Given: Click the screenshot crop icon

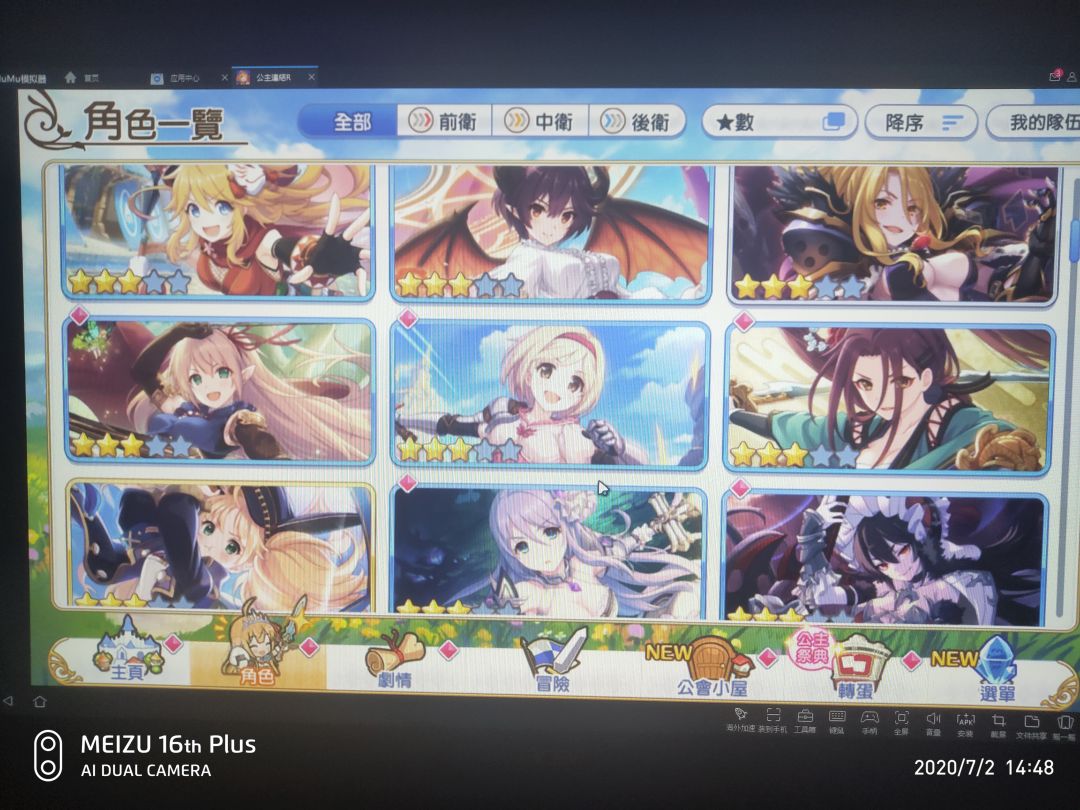Looking at the screenshot, I should pos(998,721).
